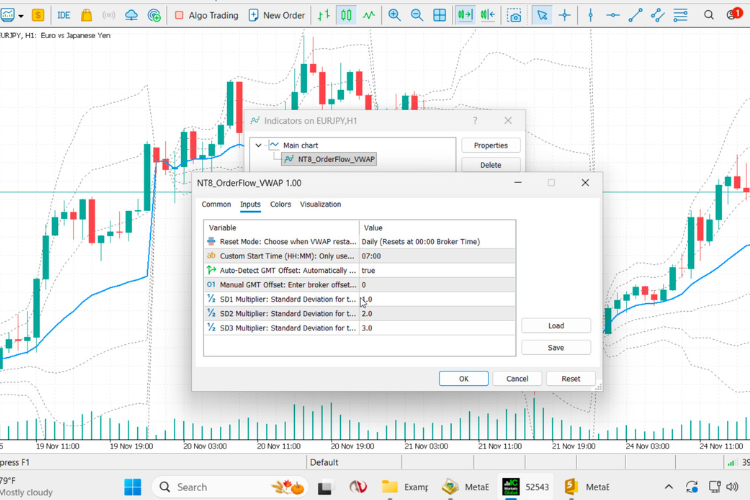Zoom in the chart
The width and height of the screenshot is (750, 500).
tap(394, 15)
